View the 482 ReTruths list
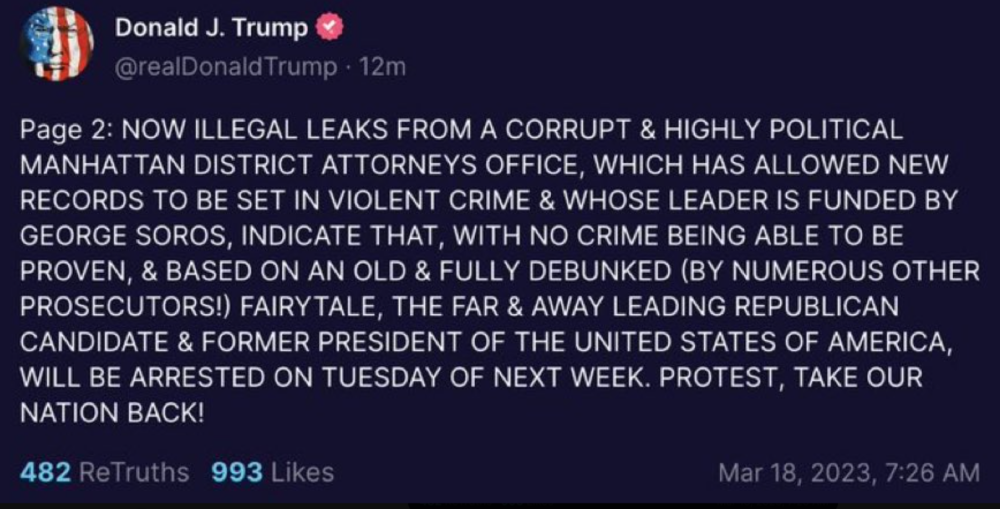The width and height of the screenshot is (1000, 509). pos(104,472)
